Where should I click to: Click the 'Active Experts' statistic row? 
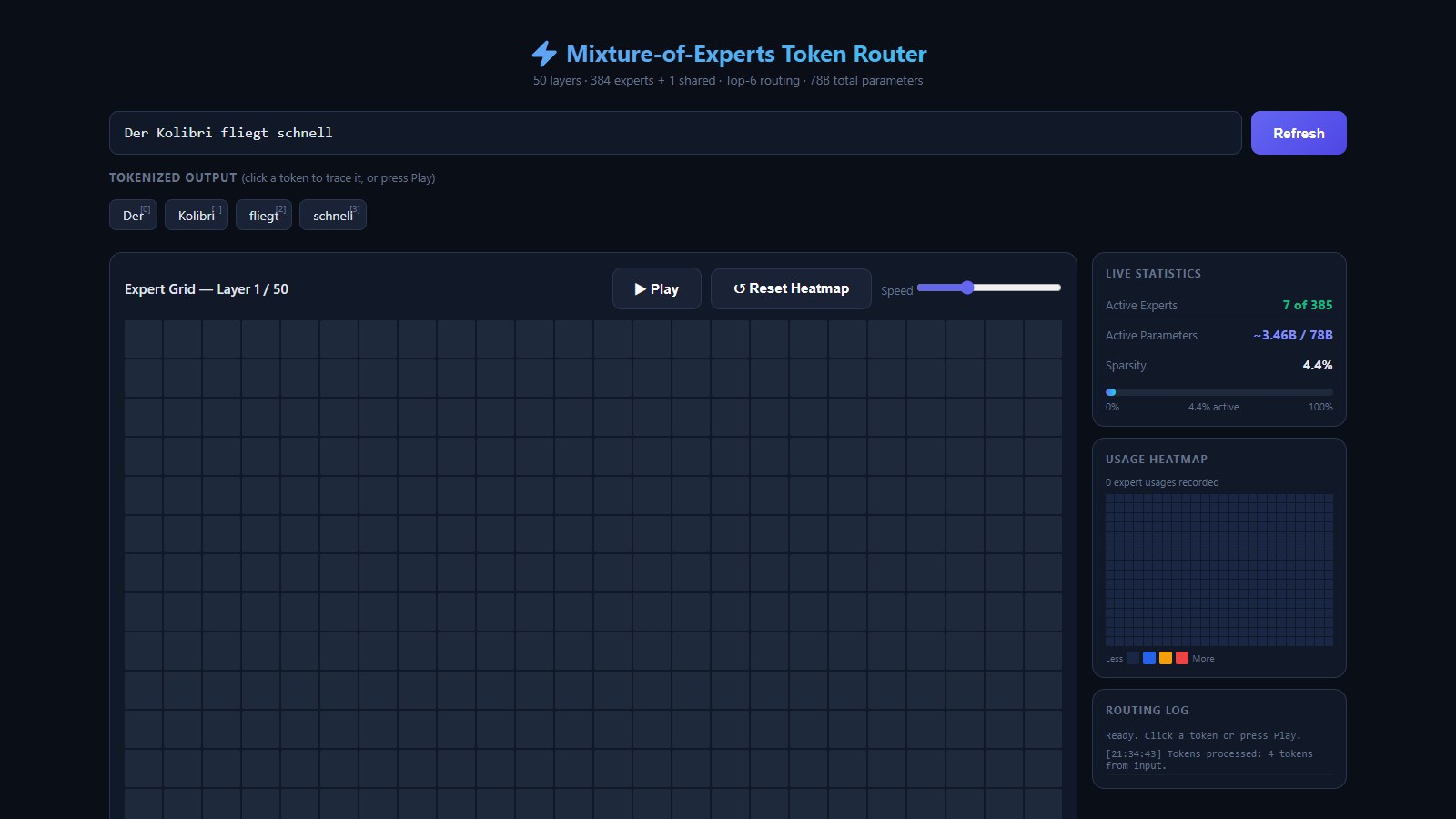pos(1219,305)
